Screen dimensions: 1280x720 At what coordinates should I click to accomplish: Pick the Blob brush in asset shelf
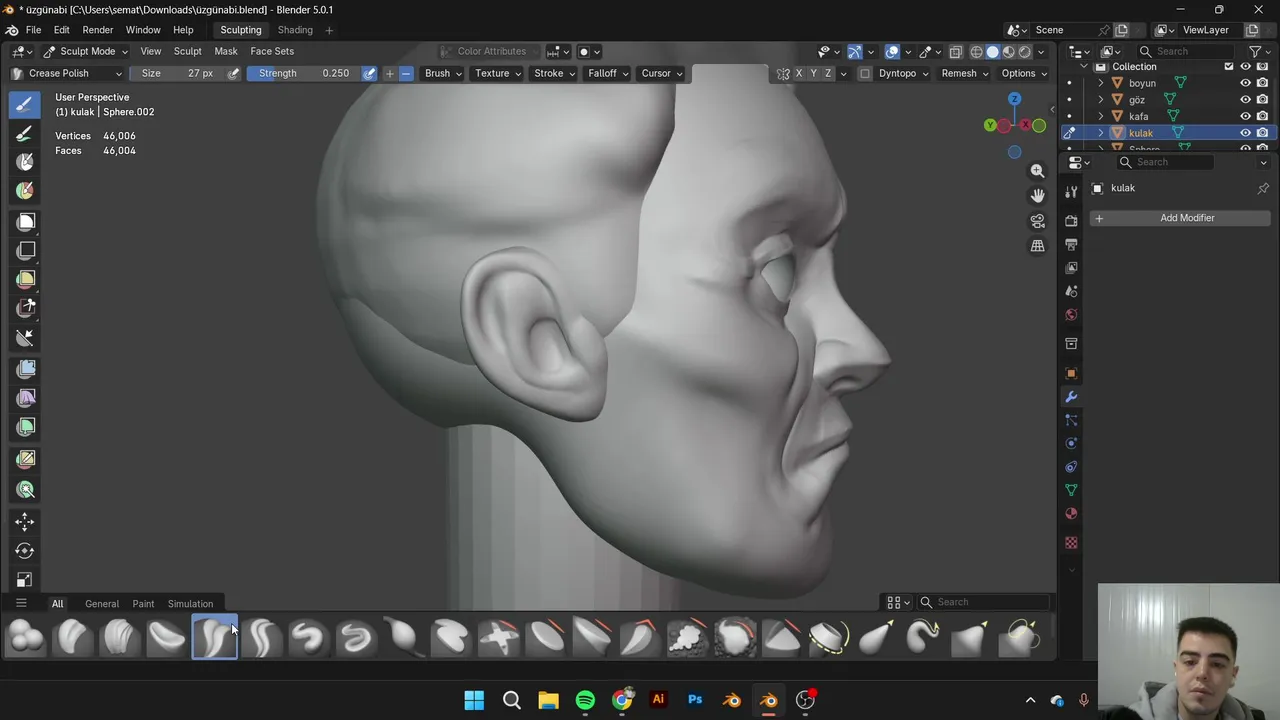[25, 637]
